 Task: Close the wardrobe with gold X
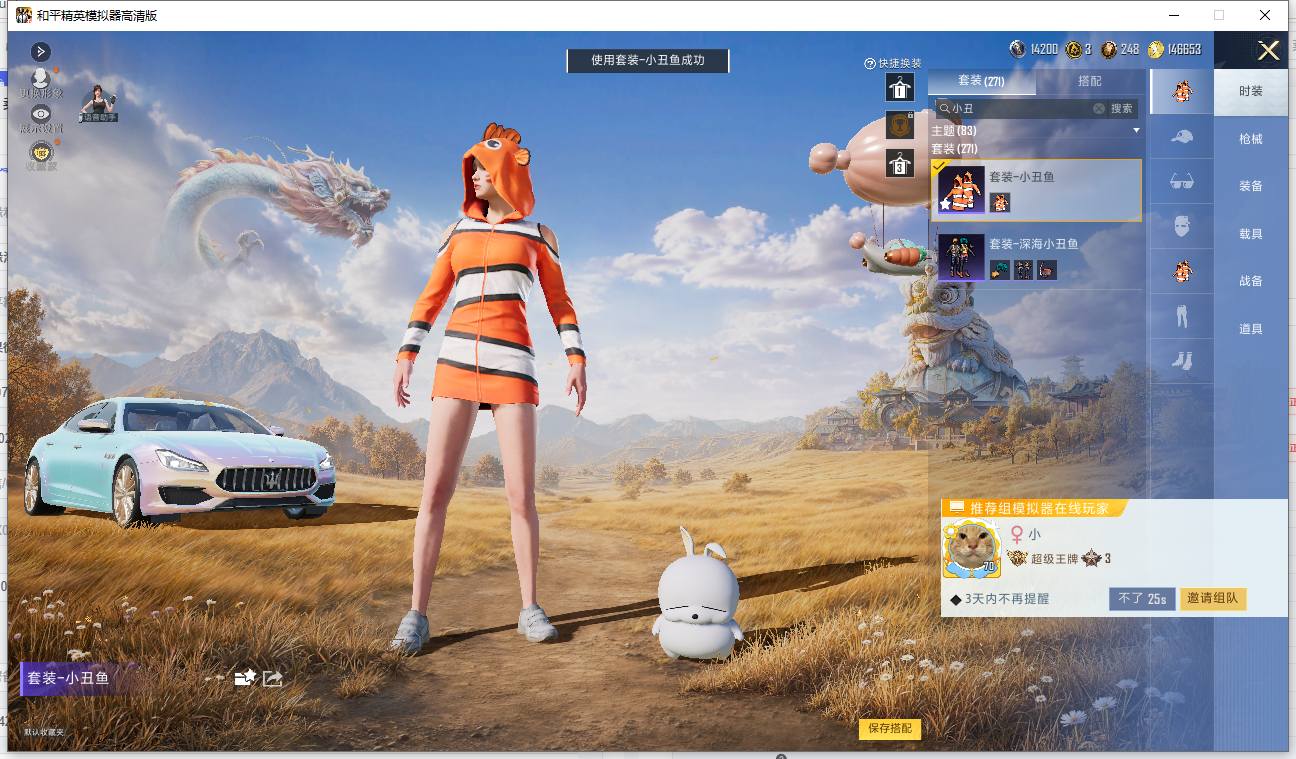click(x=1269, y=51)
